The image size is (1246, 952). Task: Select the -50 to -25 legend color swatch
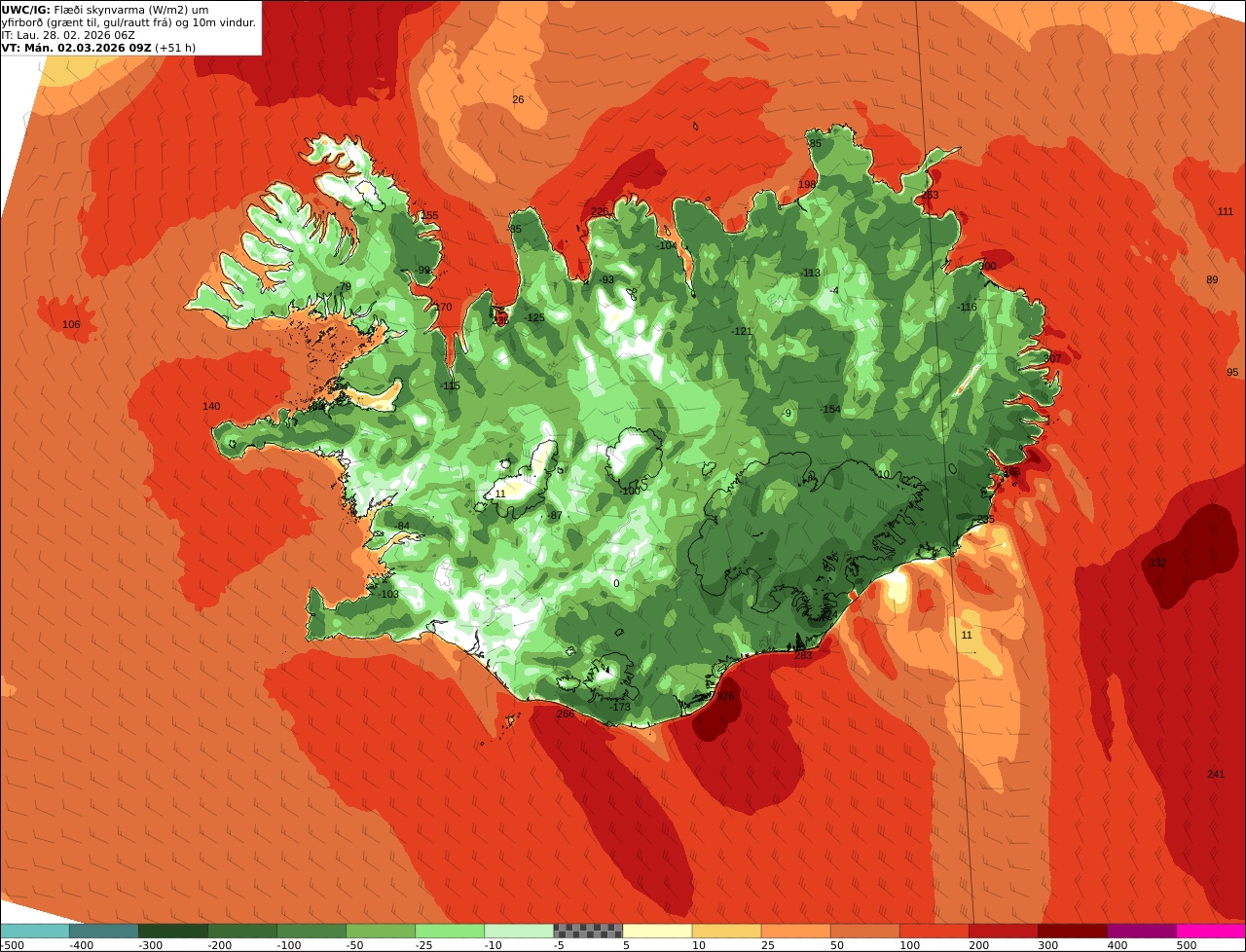click(x=381, y=931)
